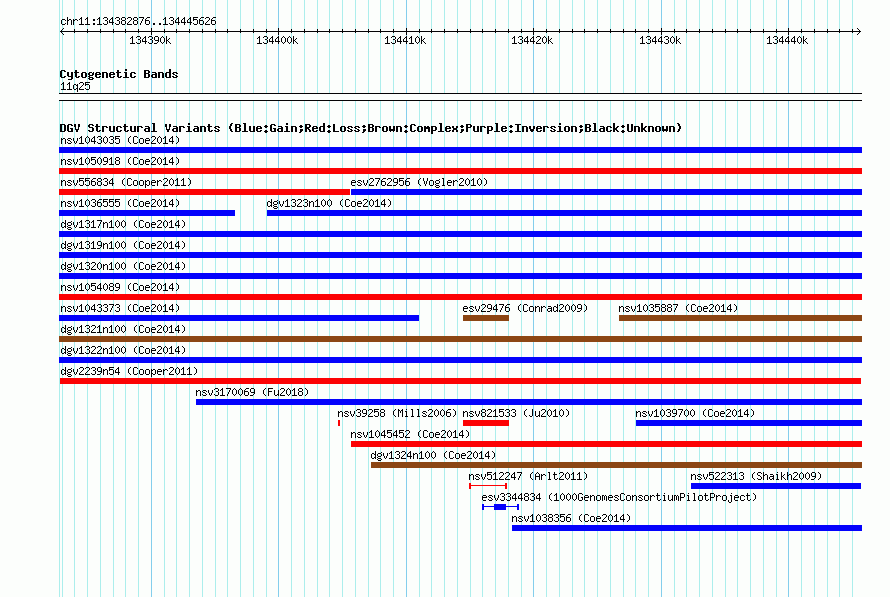
Task: Select dgv1321n100 (Coe2014) label
Action: (x=123, y=329)
